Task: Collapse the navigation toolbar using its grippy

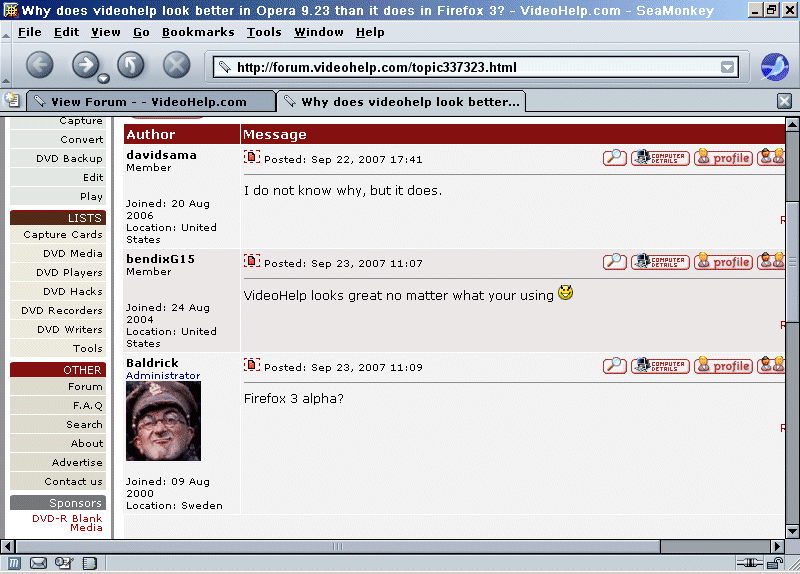Action: coord(6,66)
